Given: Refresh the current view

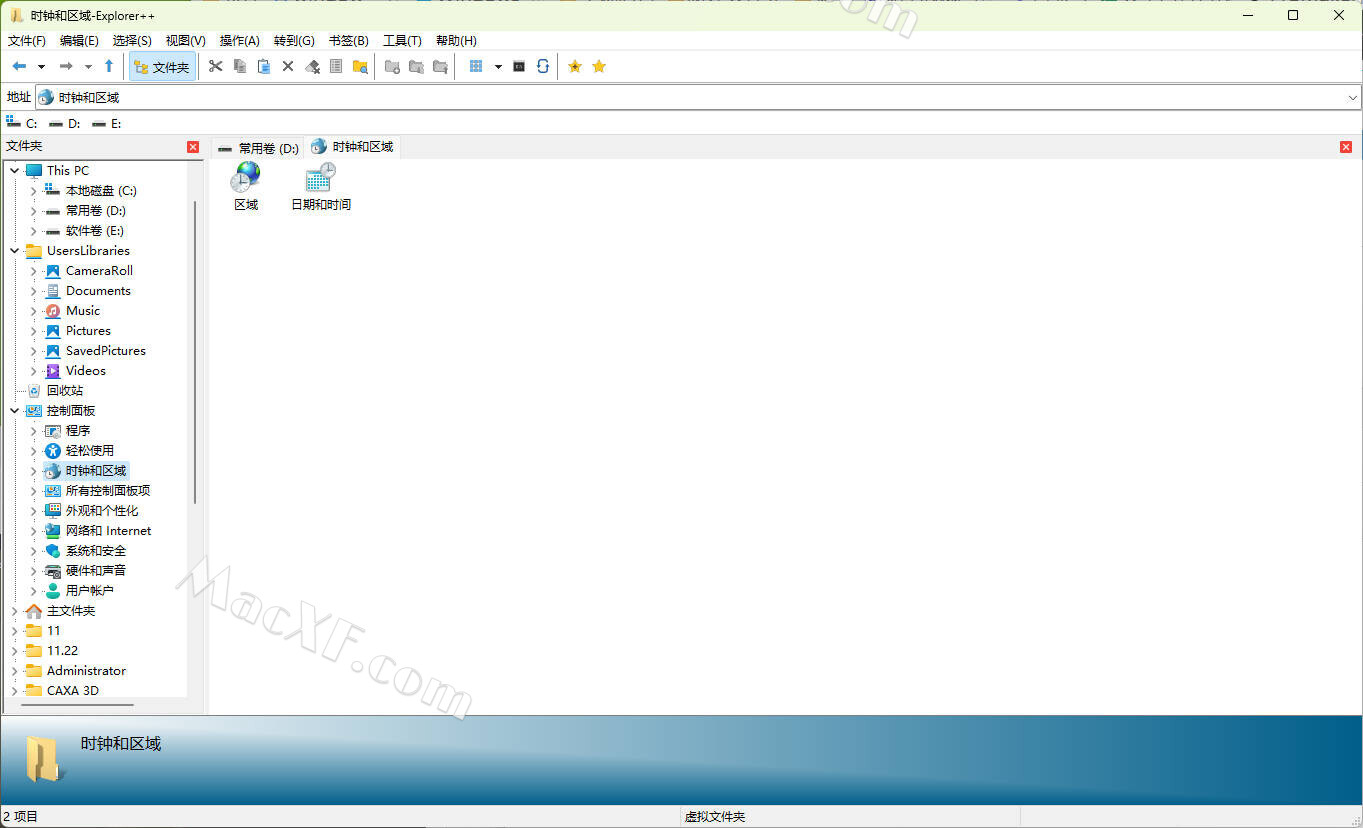Looking at the screenshot, I should coord(543,66).
